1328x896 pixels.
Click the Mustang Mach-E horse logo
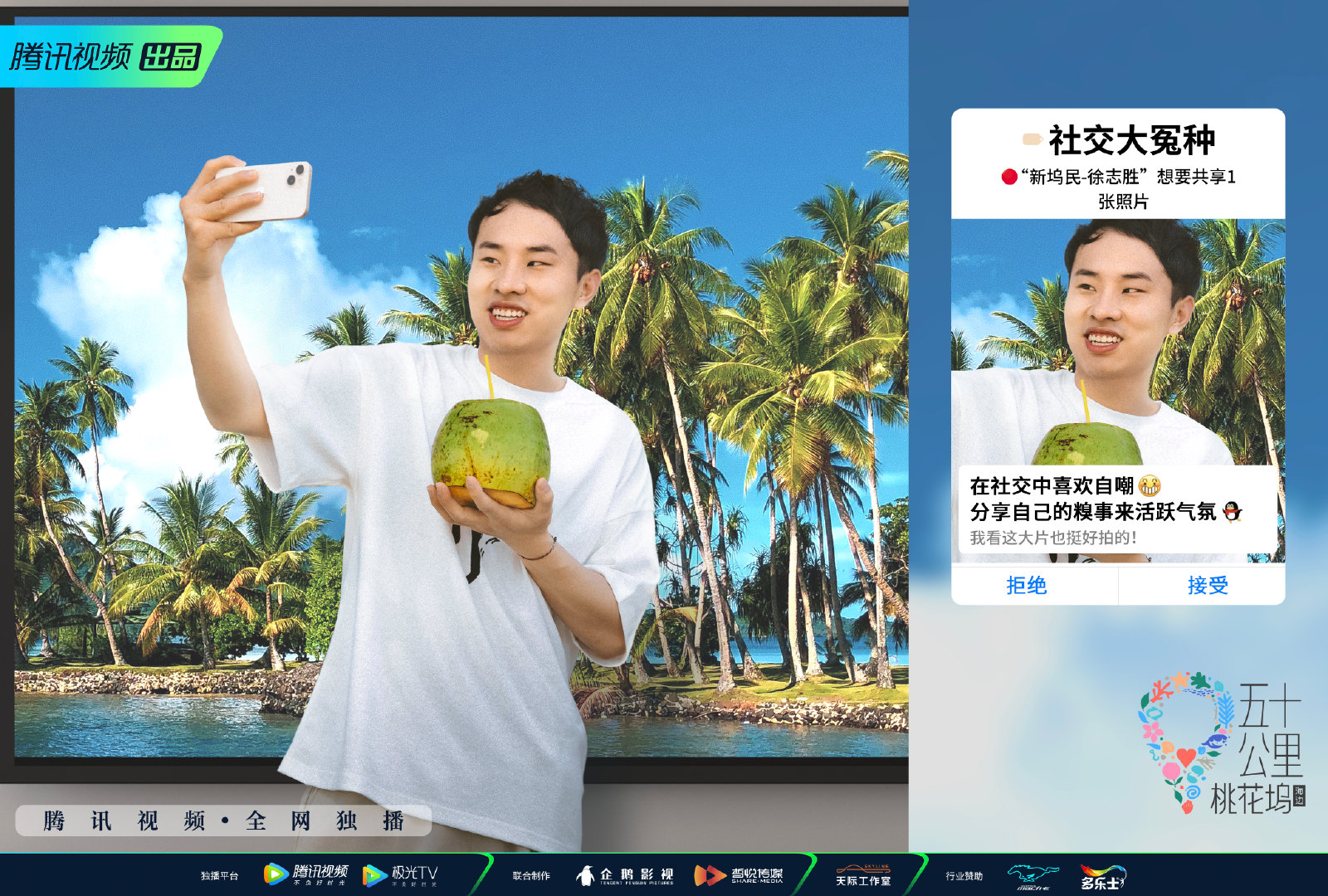click(x=1033, y=876)
